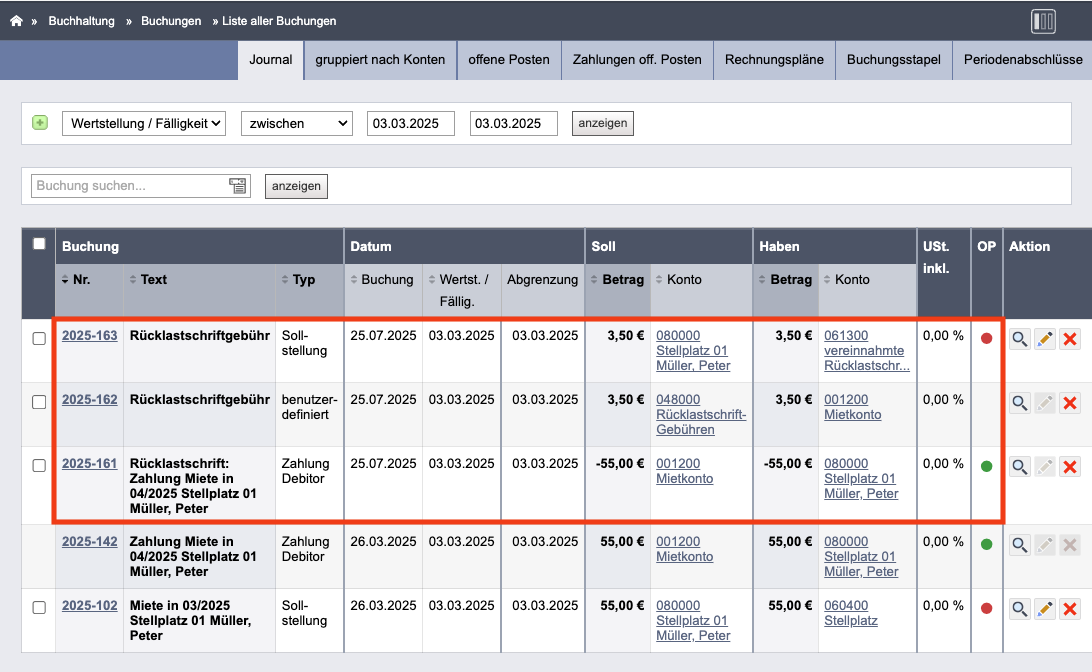Delete booking 2025-163 with red X
This screenshot has height=672, width=1092.
1070,339
